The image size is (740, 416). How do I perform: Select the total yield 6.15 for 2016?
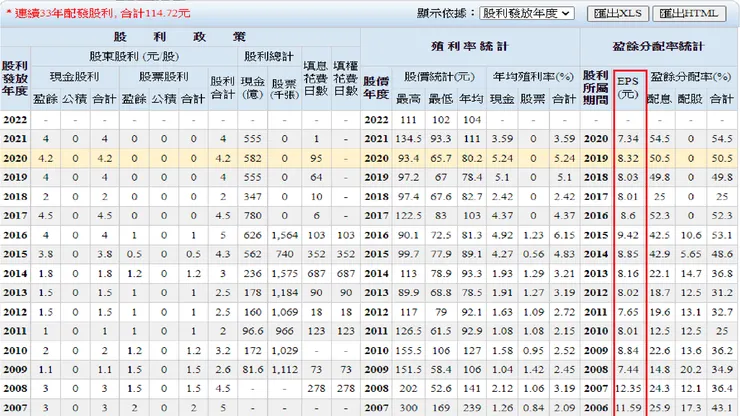[x=564, y=235]
